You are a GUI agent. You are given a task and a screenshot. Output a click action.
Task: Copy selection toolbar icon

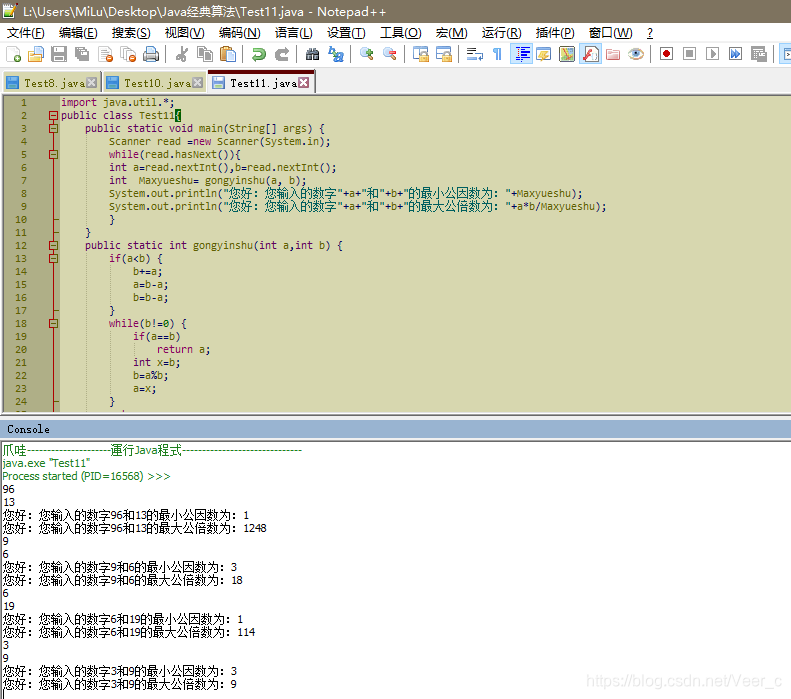pyautogui.click(x=205, y=54)
